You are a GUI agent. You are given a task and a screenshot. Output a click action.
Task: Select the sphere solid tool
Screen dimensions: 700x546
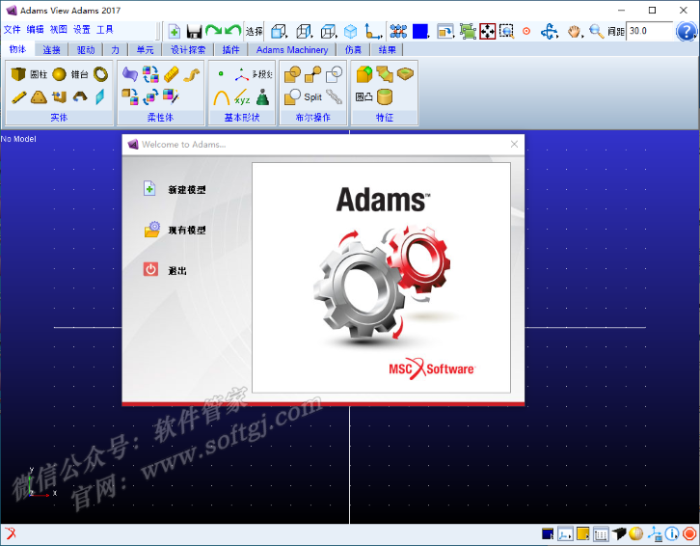click(59, 74)
